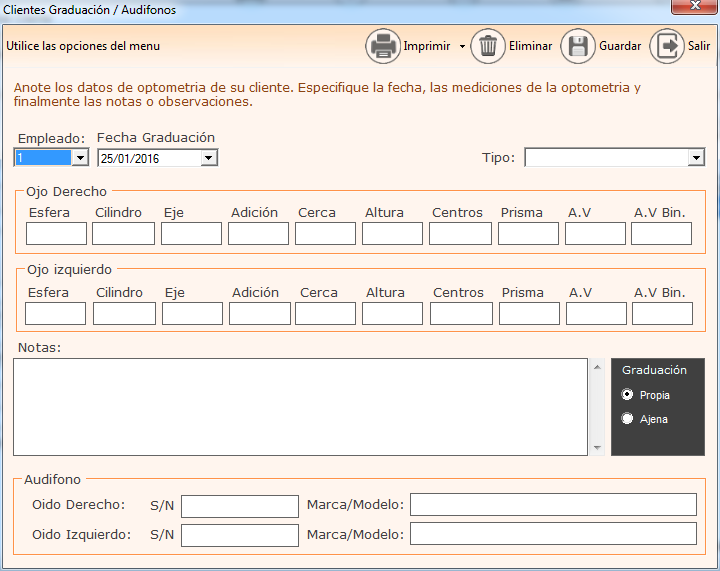
Task: Click the 'Oido Derecho:' label
Action: [x=79, y=505]
